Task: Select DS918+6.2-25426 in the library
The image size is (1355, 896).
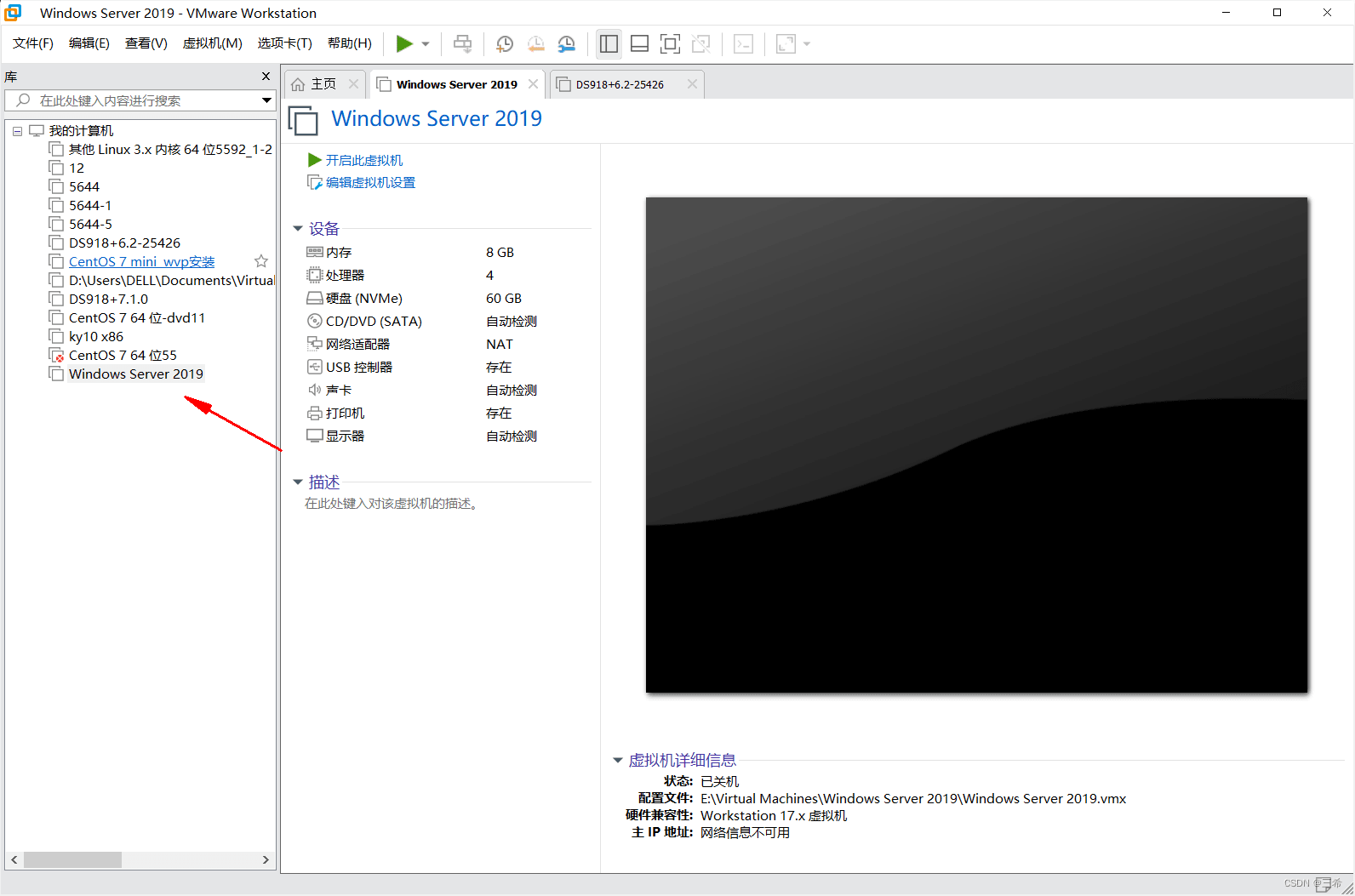Action: pos(124,243)
